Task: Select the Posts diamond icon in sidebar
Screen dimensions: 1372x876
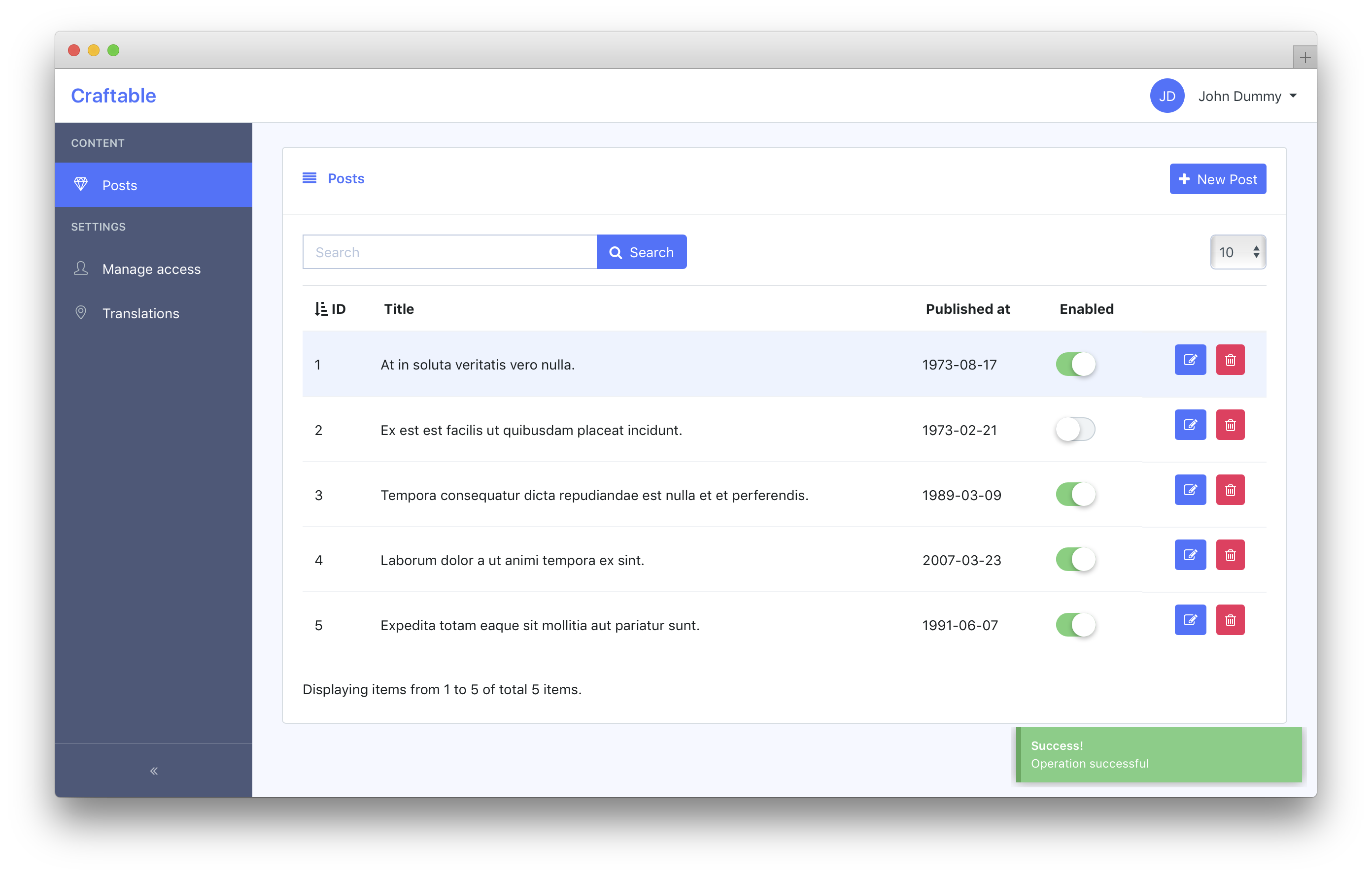Action: point(81,185)
